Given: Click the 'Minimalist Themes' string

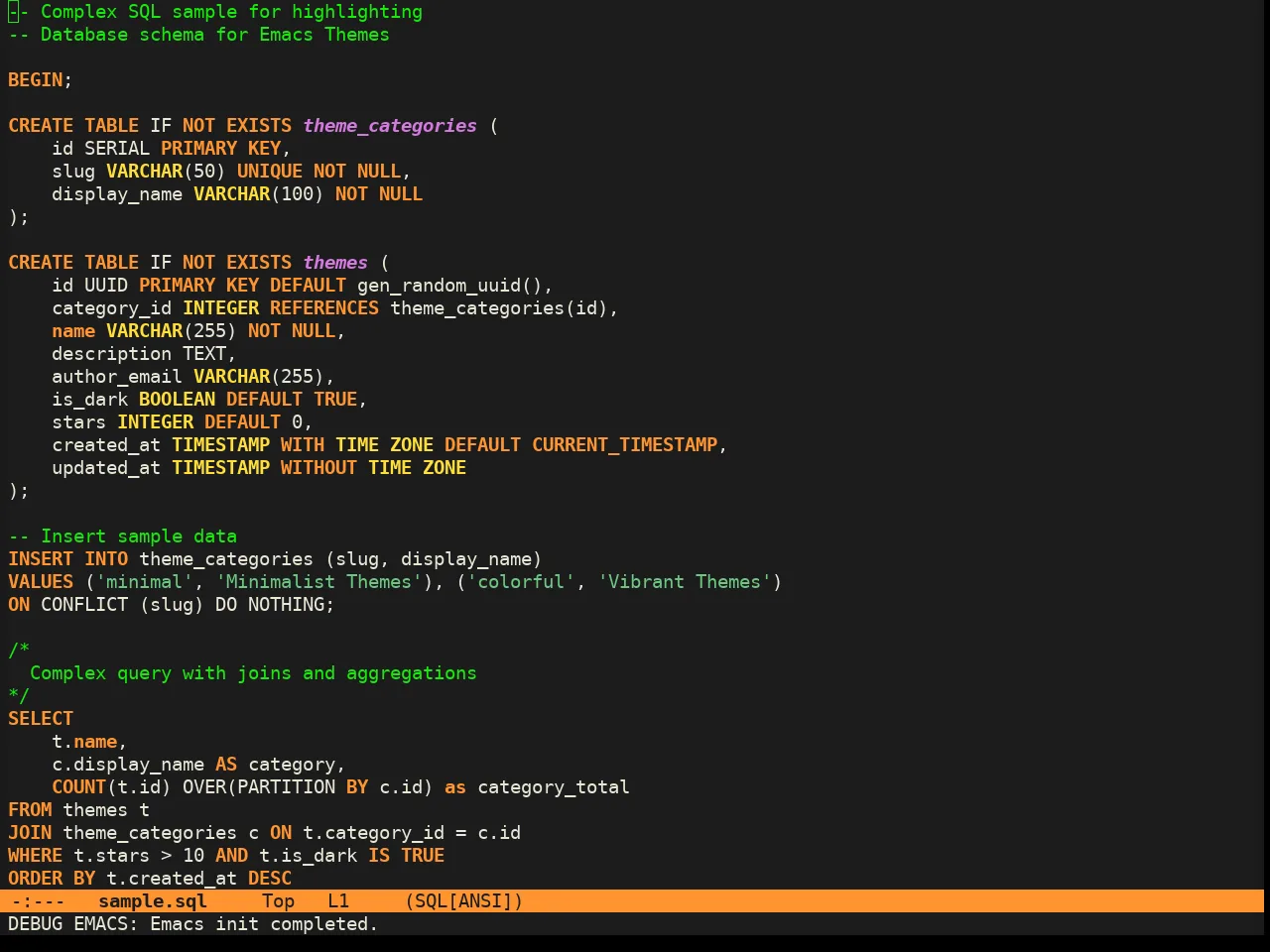Looking at the screenshot, I should 318,582.
